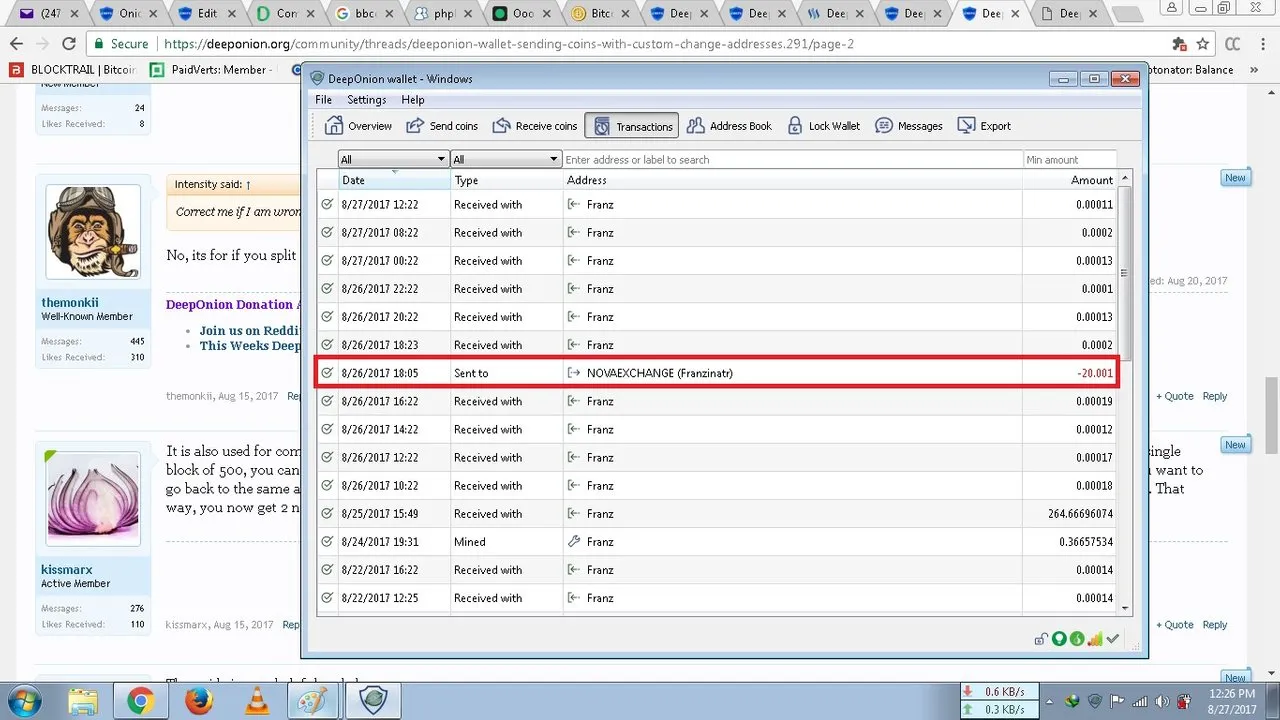Screen dimensions: 1280x720
Task: Click themonkii's monkey avatar
Action: tap(93, 232)
